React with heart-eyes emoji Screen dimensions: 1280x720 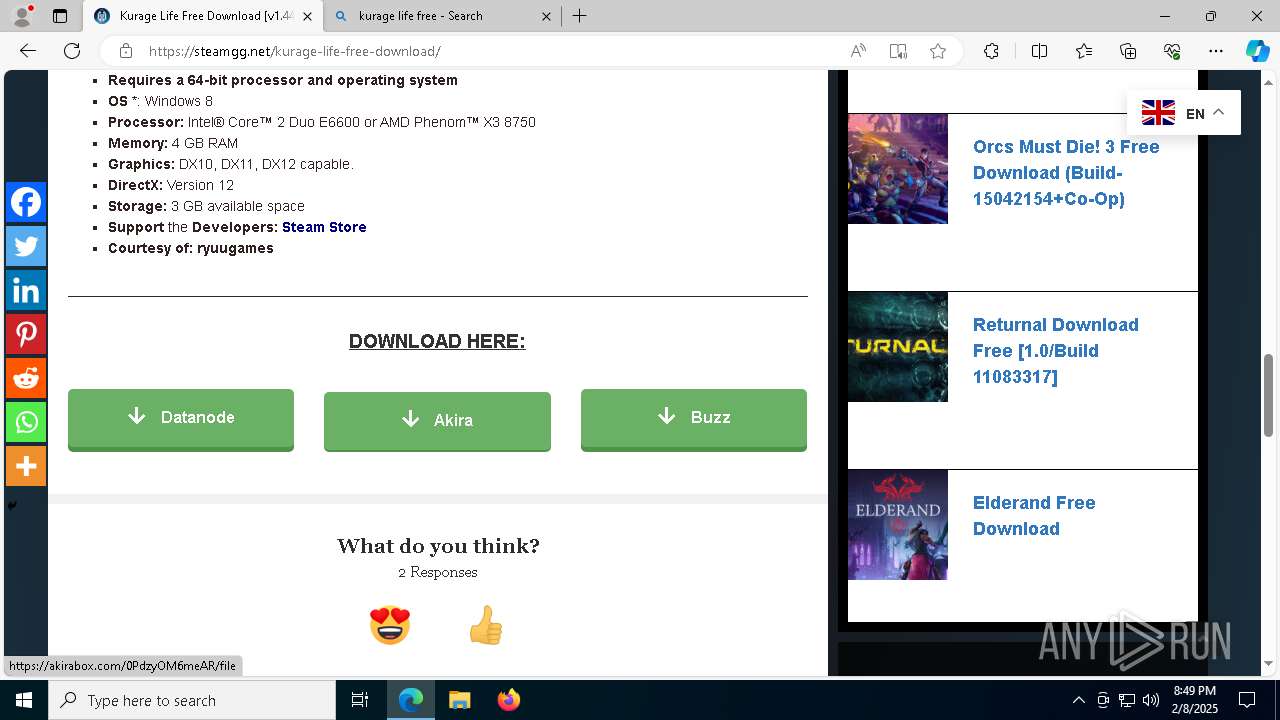pos(390,626)
